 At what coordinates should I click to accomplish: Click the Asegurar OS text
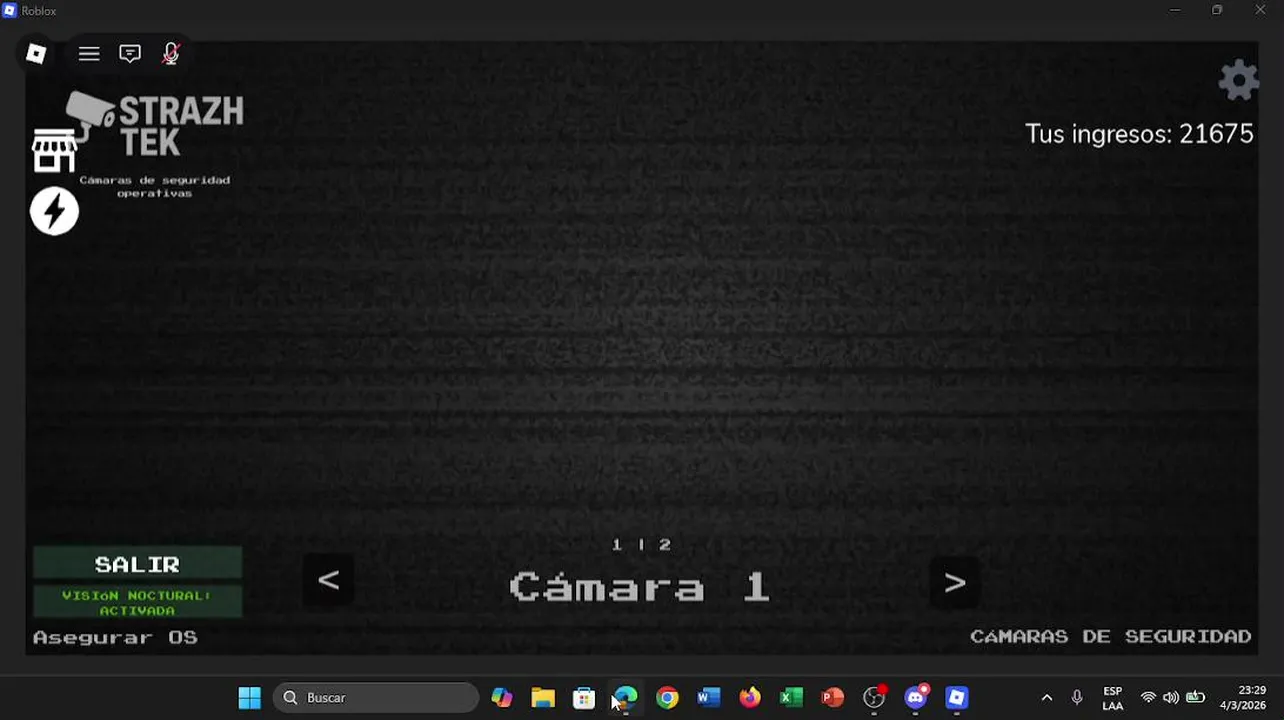115,637
